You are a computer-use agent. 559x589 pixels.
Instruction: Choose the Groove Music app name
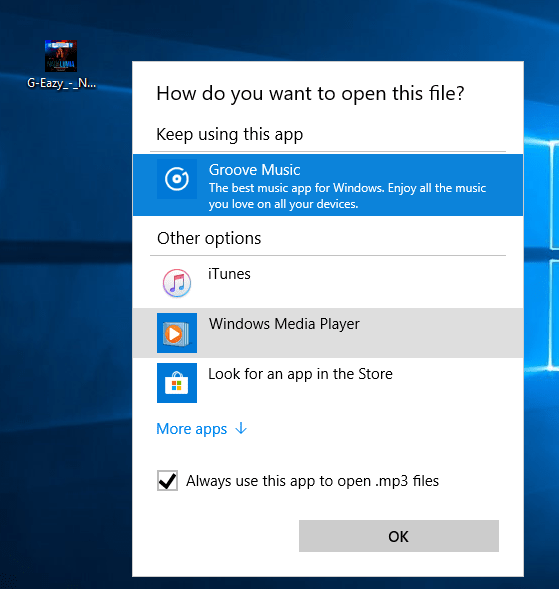[254, 170]
